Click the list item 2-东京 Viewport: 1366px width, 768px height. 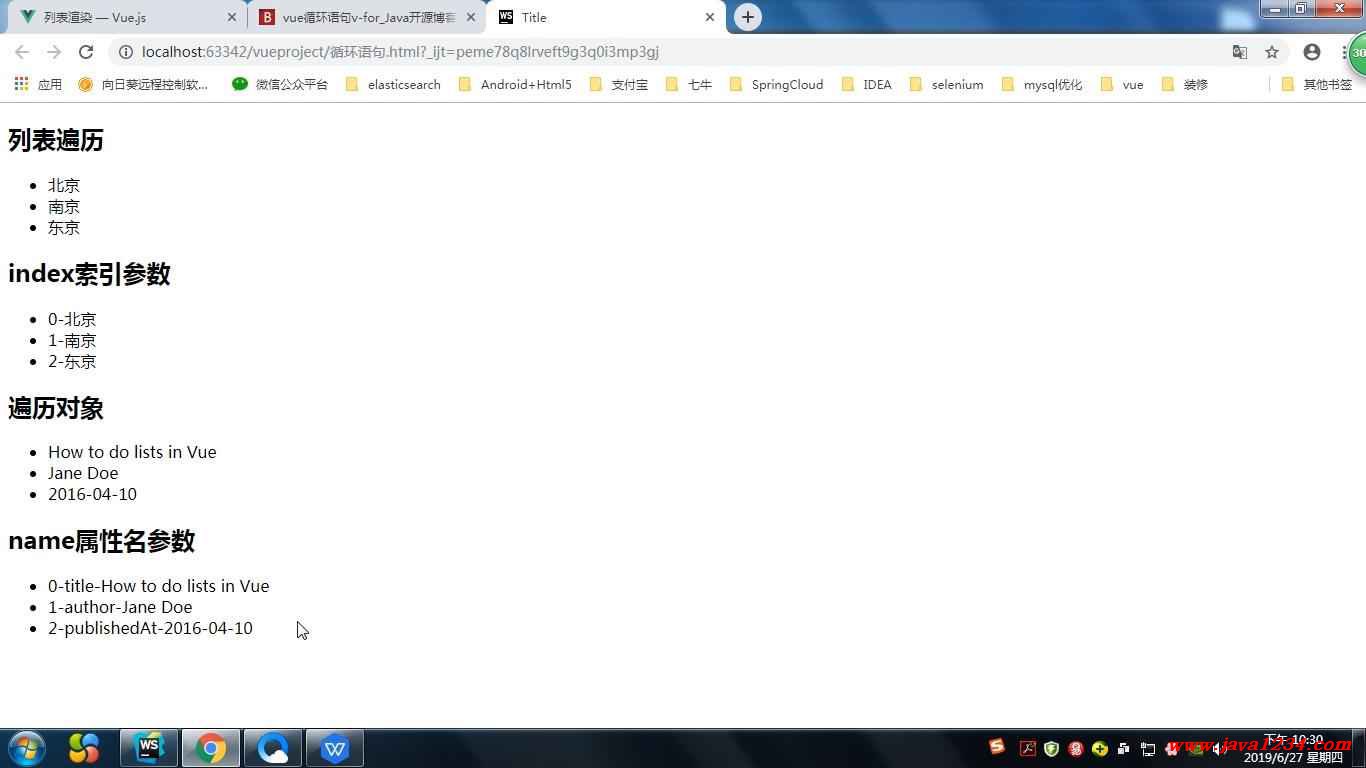tap(72, 361)
